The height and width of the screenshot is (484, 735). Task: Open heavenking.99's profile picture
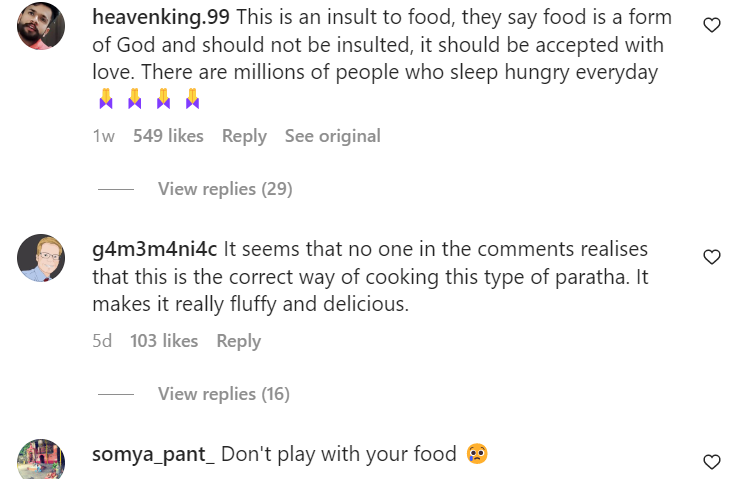[42, 26]
